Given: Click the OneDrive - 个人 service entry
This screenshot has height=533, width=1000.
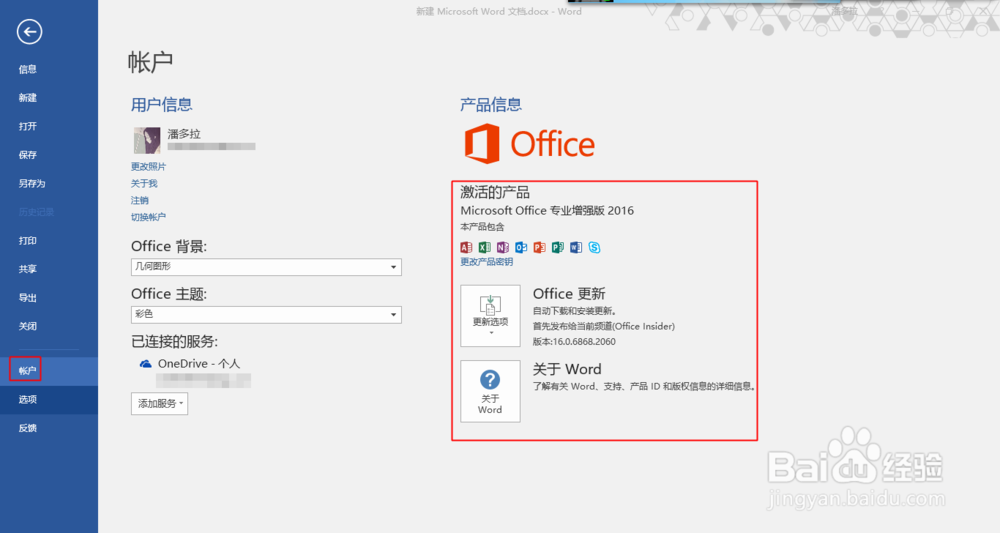Looking at the screenshot, I should click(x=198, y=364).
